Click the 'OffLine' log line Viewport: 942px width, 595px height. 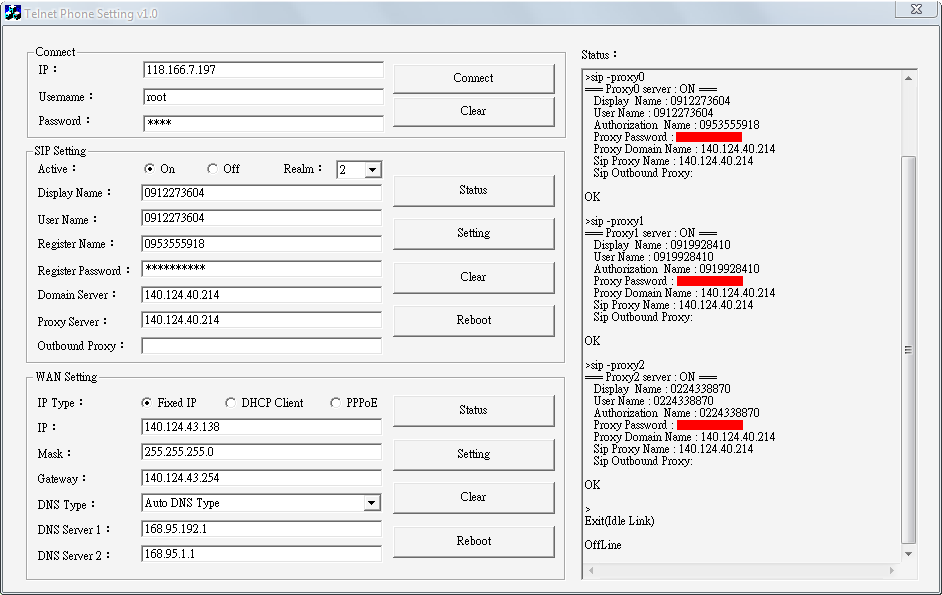point(603,545)
